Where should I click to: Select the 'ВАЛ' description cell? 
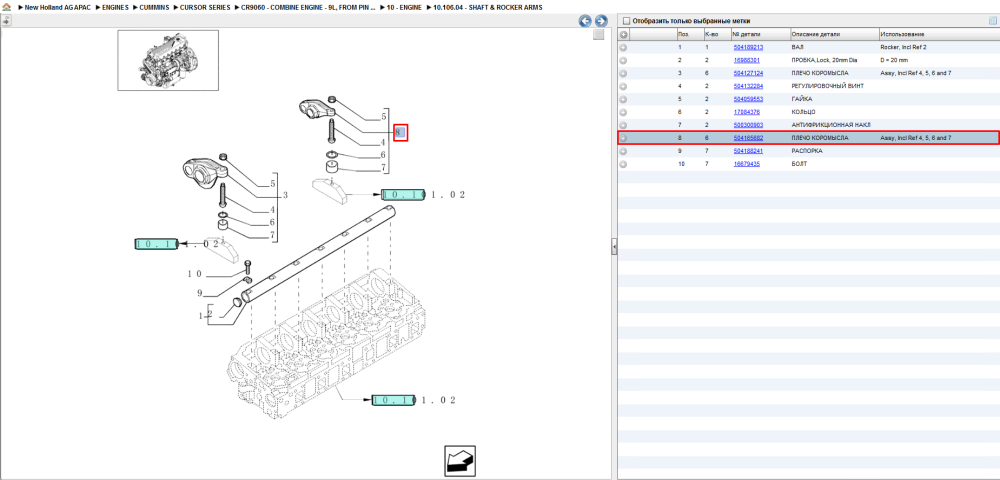point(797,47)
